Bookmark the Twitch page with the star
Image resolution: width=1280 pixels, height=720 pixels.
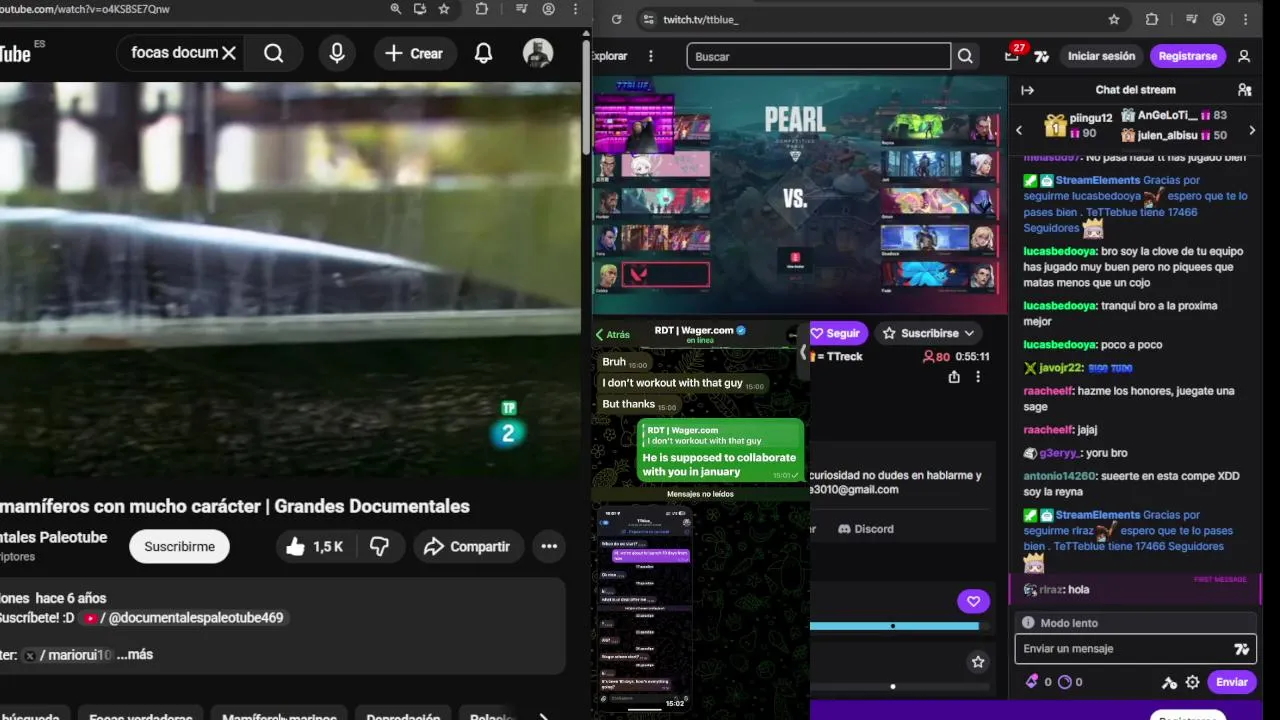tap(1114, 19)
